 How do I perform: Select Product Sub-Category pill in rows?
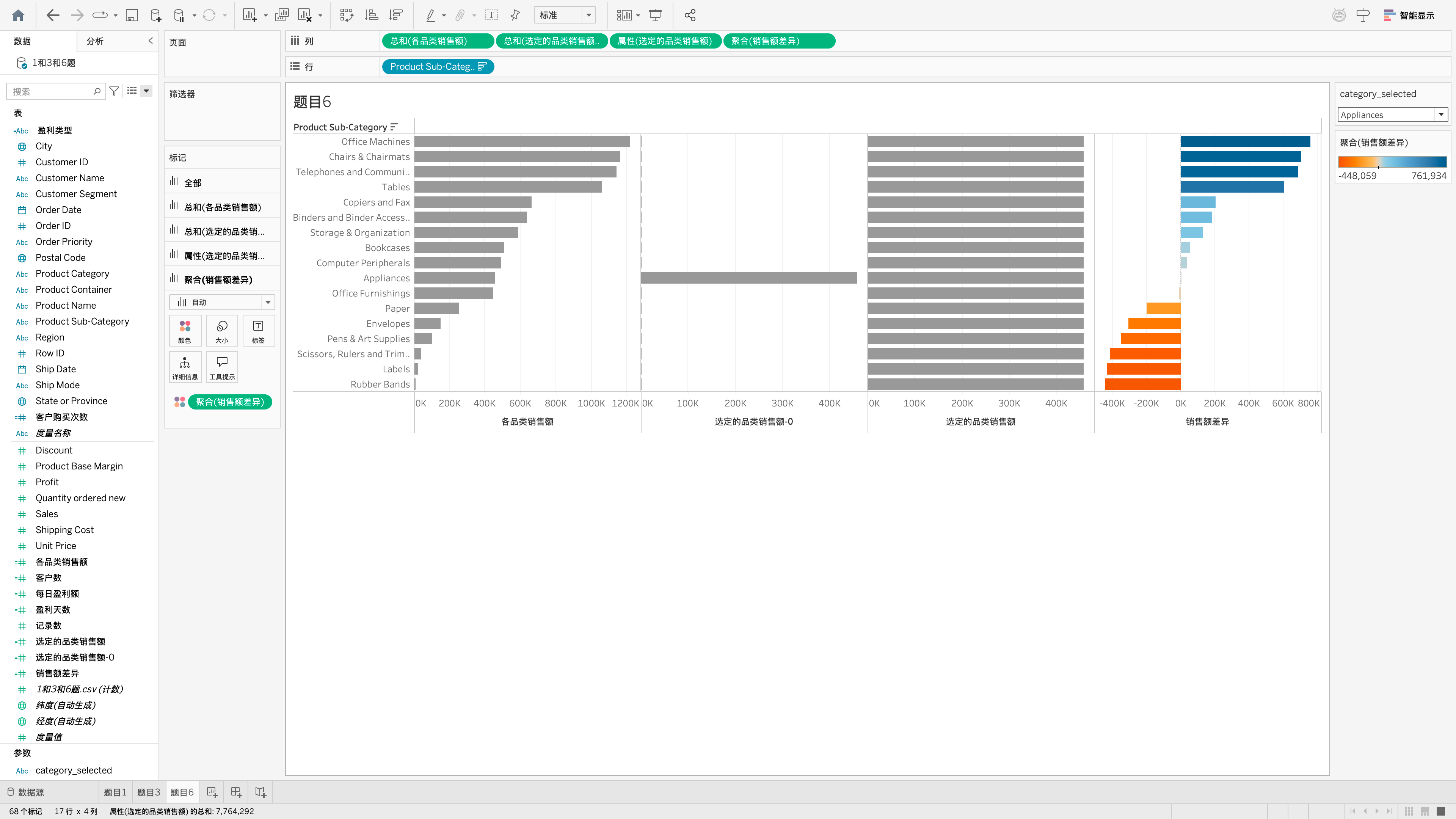pos(438,67)
